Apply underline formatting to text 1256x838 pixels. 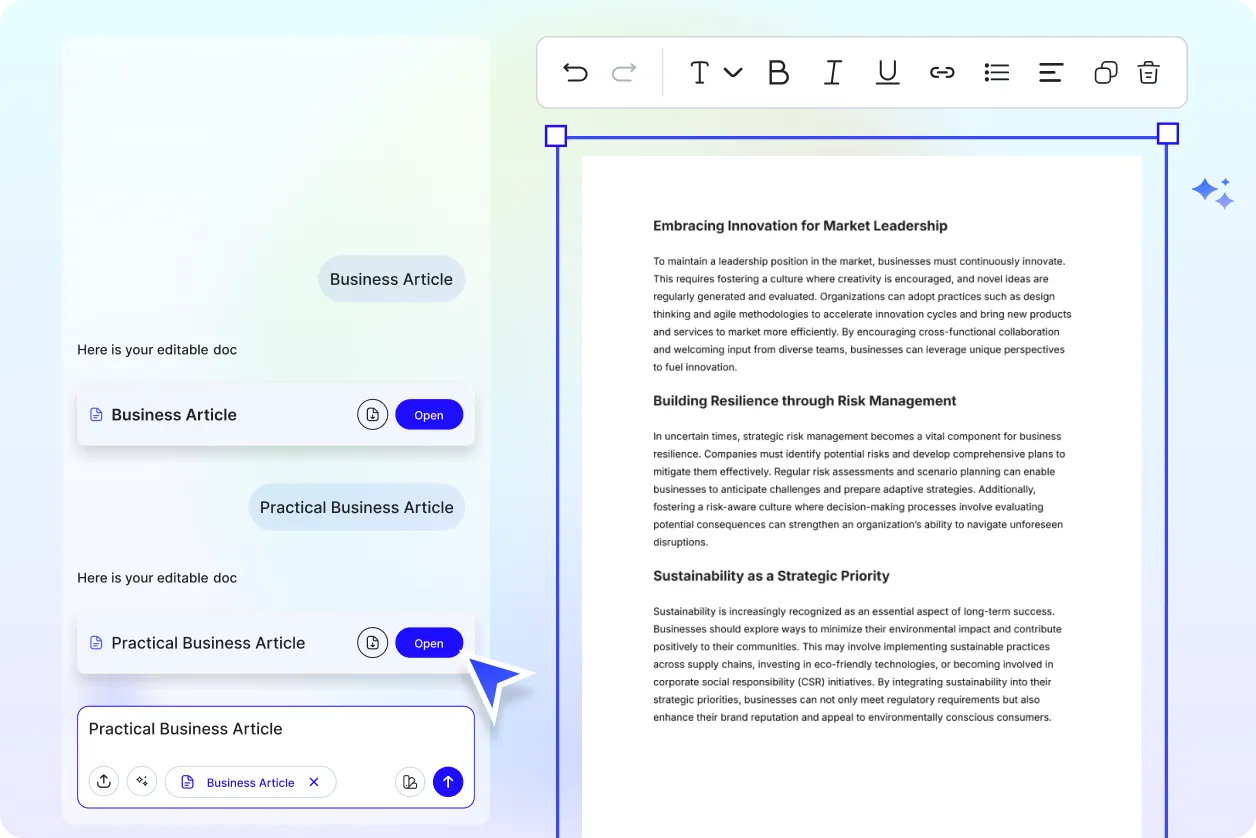887,72
